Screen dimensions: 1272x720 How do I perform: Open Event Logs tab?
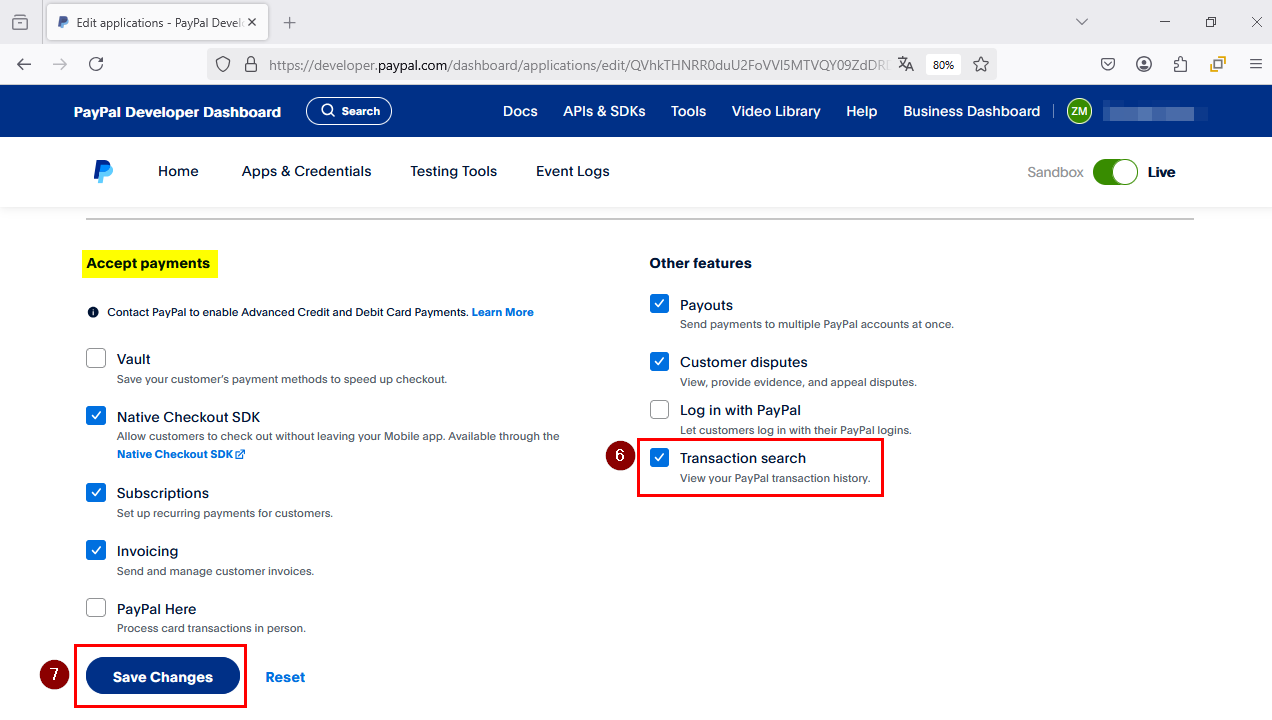[573, 171]
